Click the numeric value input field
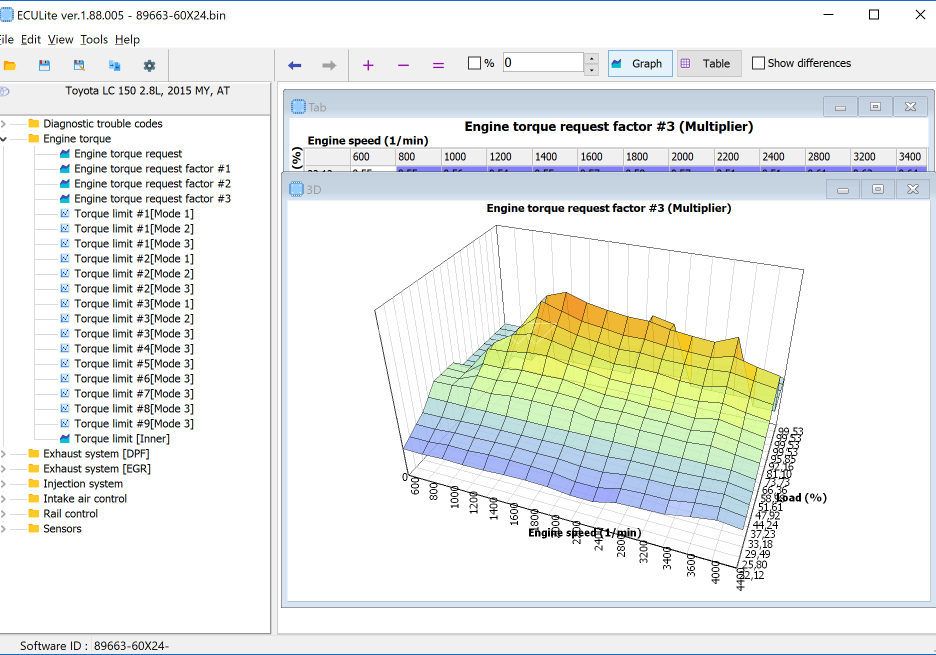 click(x=542, y=63)
